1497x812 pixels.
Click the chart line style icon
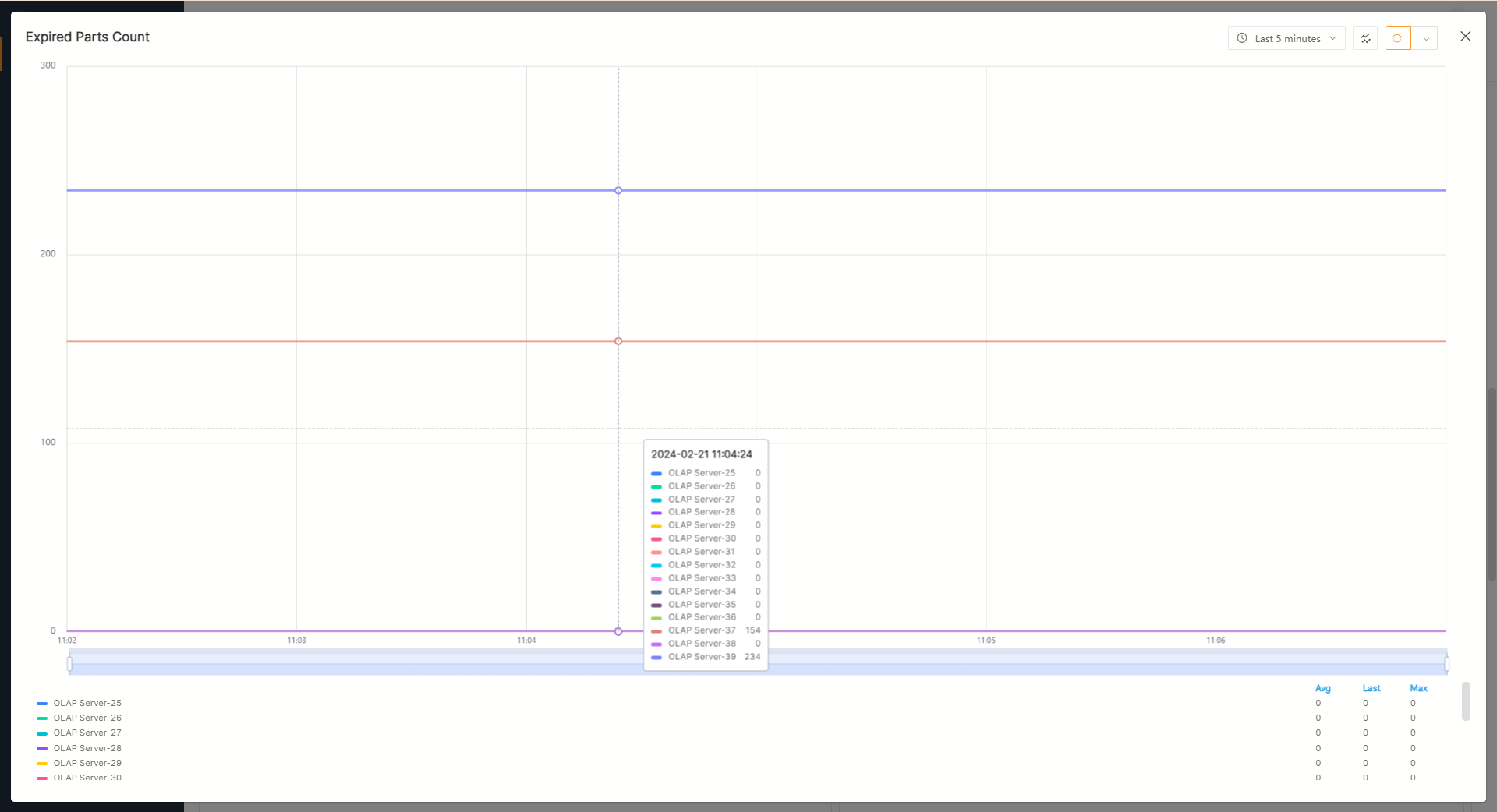(1365, 38)
